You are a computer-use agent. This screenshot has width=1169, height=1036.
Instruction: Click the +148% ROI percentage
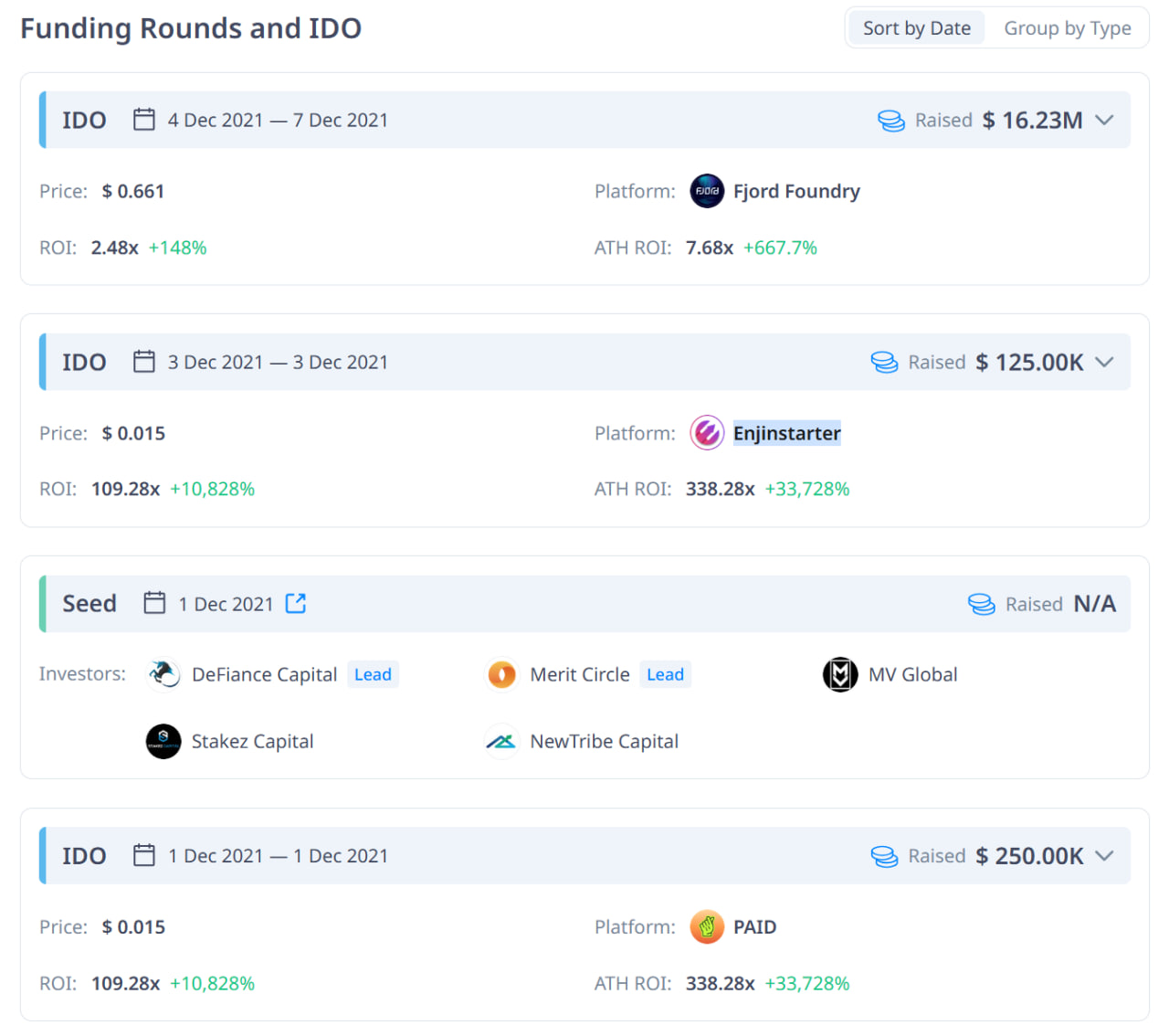(x=178, y=248)
